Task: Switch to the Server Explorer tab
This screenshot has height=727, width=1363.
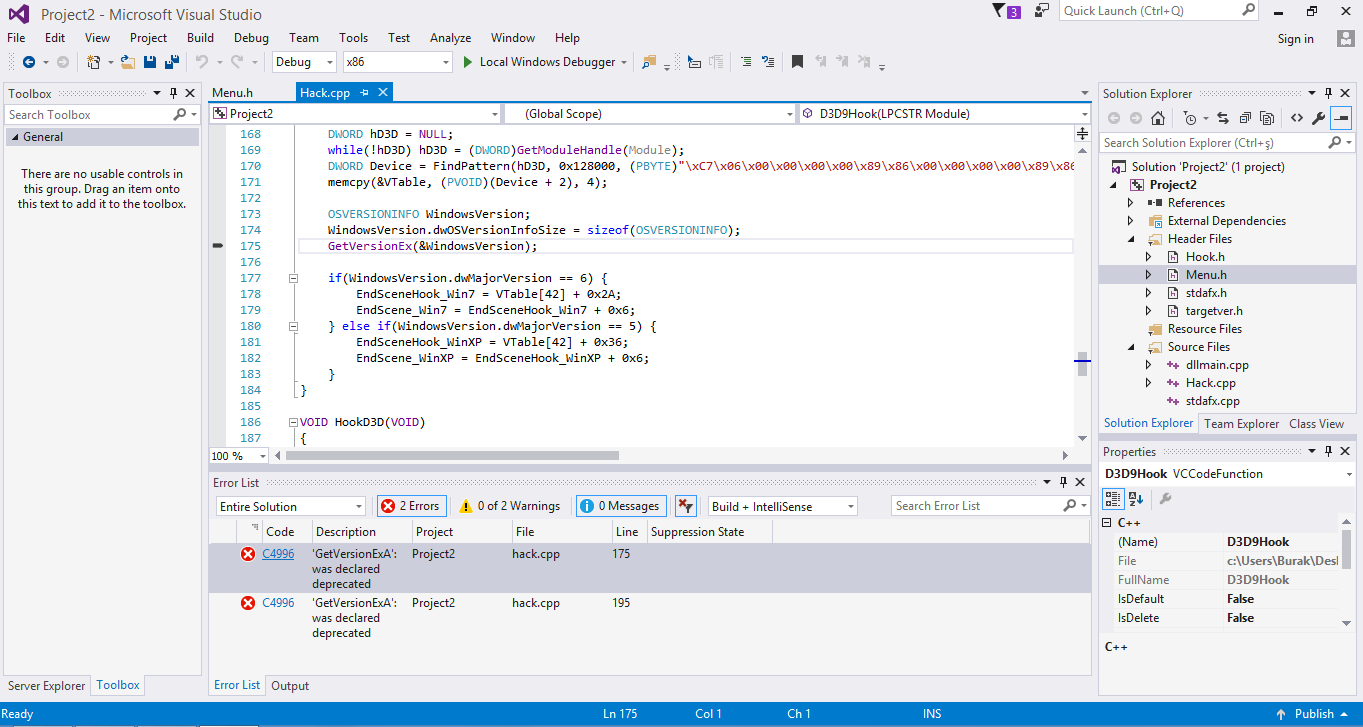Action: pyautogui.click(x=47, y=686)
